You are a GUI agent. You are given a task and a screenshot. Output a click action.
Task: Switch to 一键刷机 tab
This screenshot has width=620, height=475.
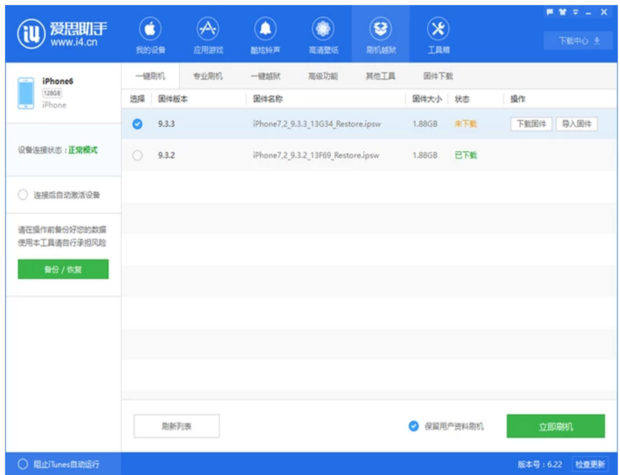click(x=150, y=76)
